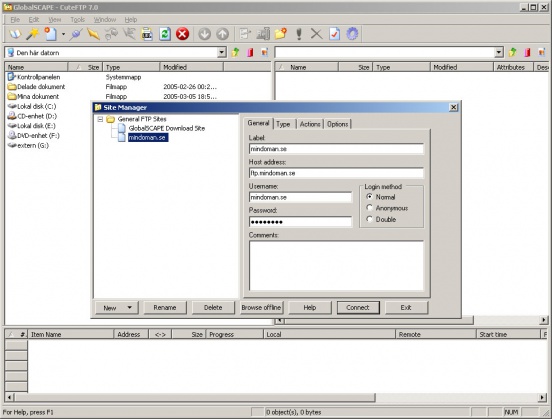The height and width of the screenshot is (419, 552).
Task: Click into the Username field
Action: [x=300, y=197]
